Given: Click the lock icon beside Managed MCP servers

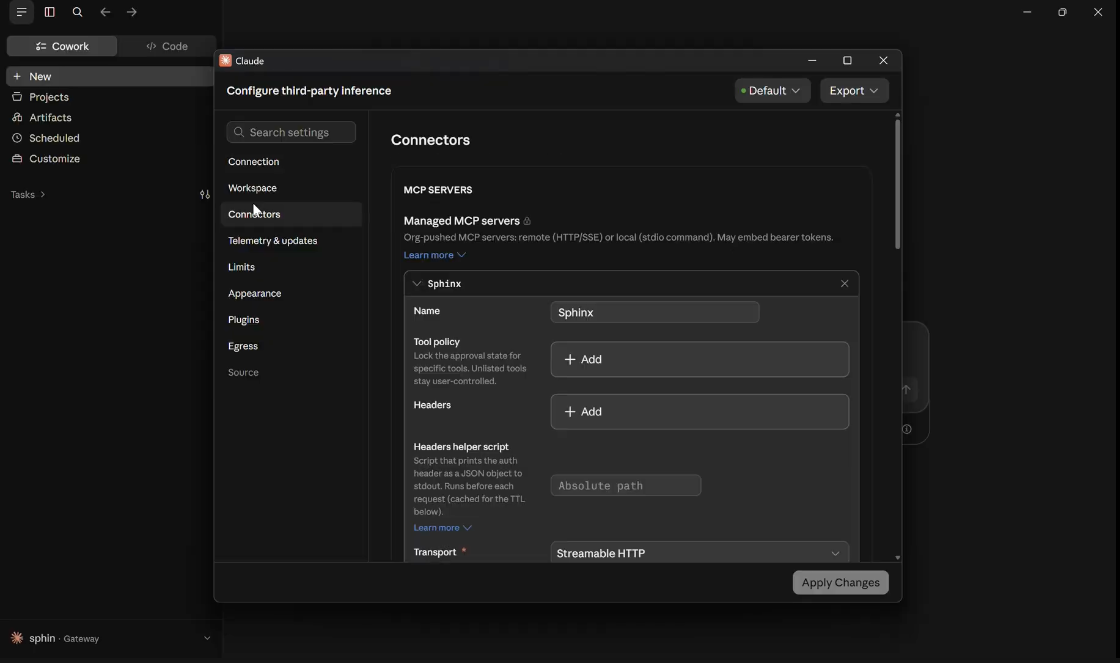Looking at the screenshot, I should (527, 221).
